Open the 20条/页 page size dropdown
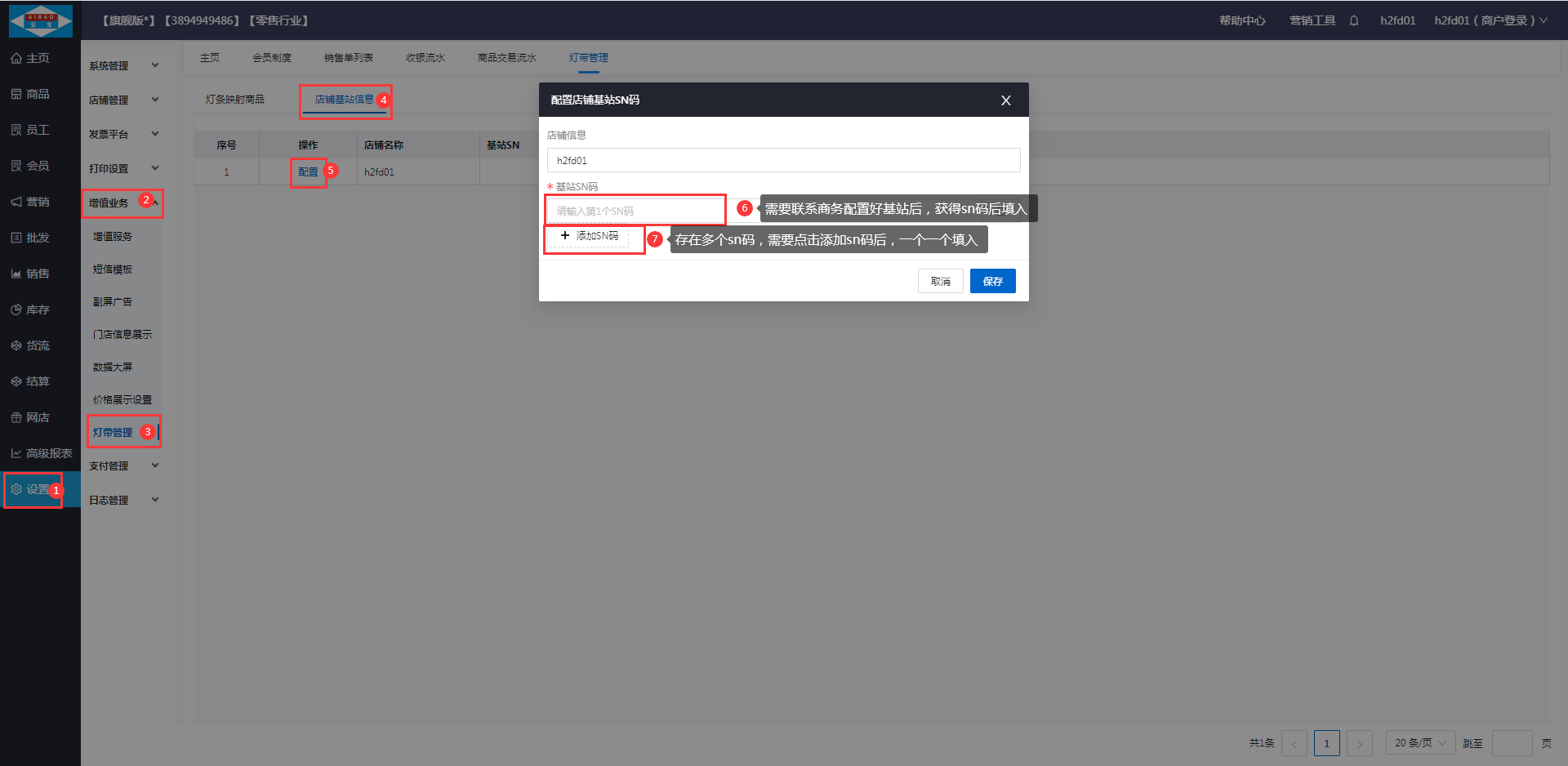The height and width of the screenshot is (766, 1568). pos(1419,743)
